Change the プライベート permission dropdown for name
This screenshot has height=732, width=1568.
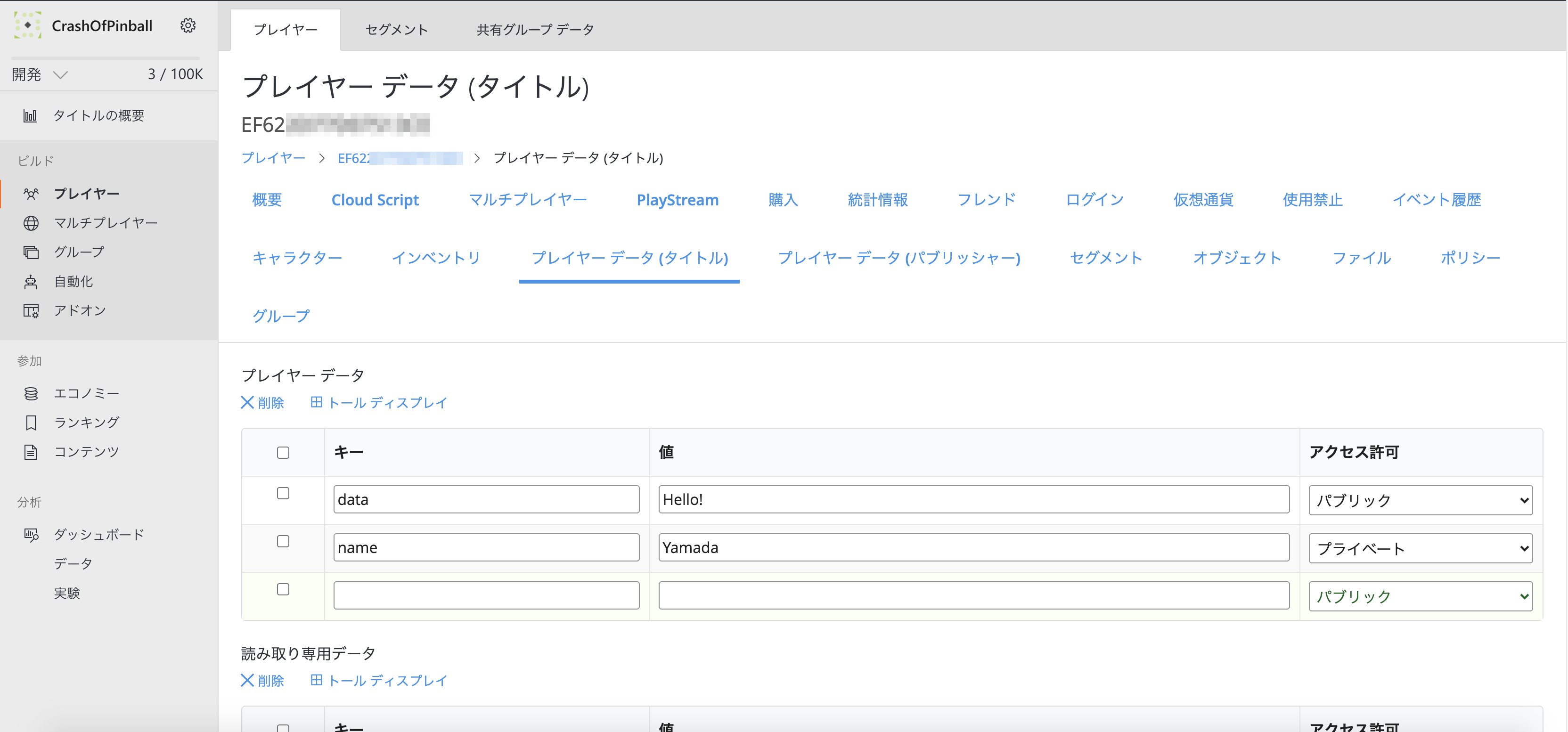pos(1421,548)
